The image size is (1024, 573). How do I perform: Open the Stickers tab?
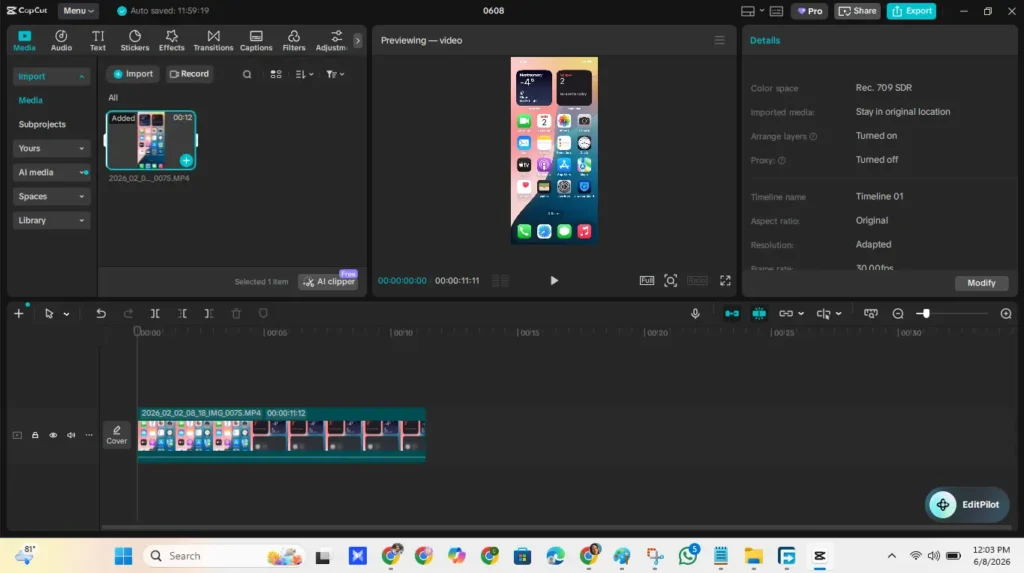135,41
